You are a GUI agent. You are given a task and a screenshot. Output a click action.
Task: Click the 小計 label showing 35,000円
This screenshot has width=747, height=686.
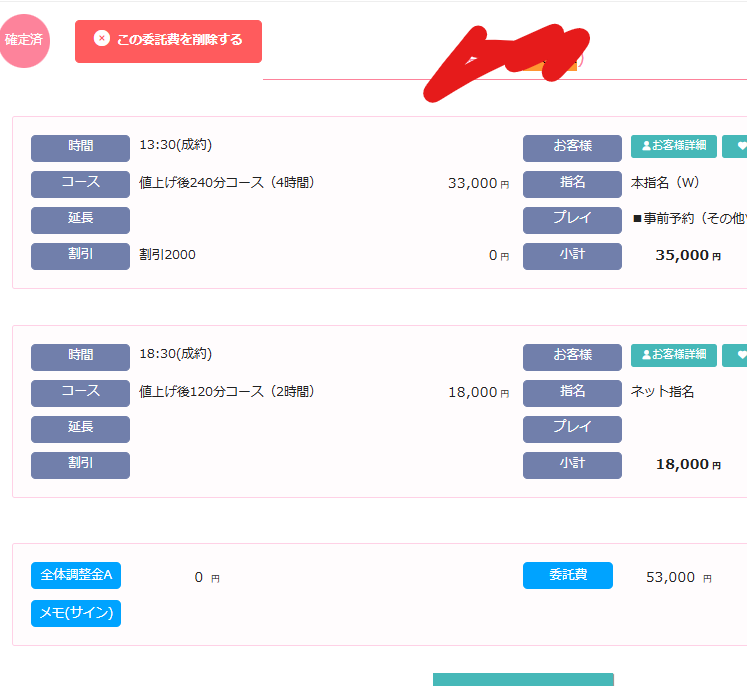pos(572,256)
